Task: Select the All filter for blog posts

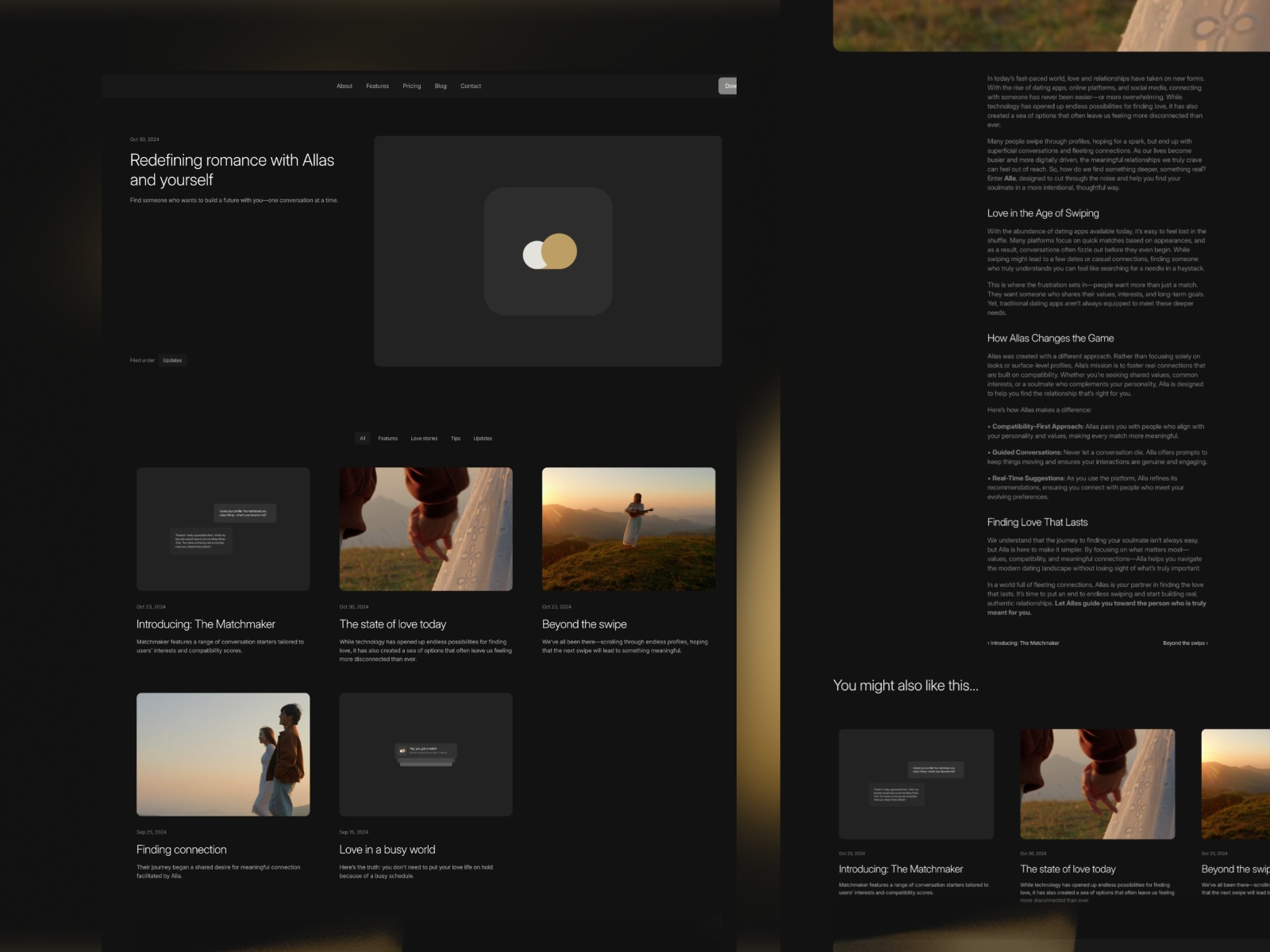Action: pos(362,438)
